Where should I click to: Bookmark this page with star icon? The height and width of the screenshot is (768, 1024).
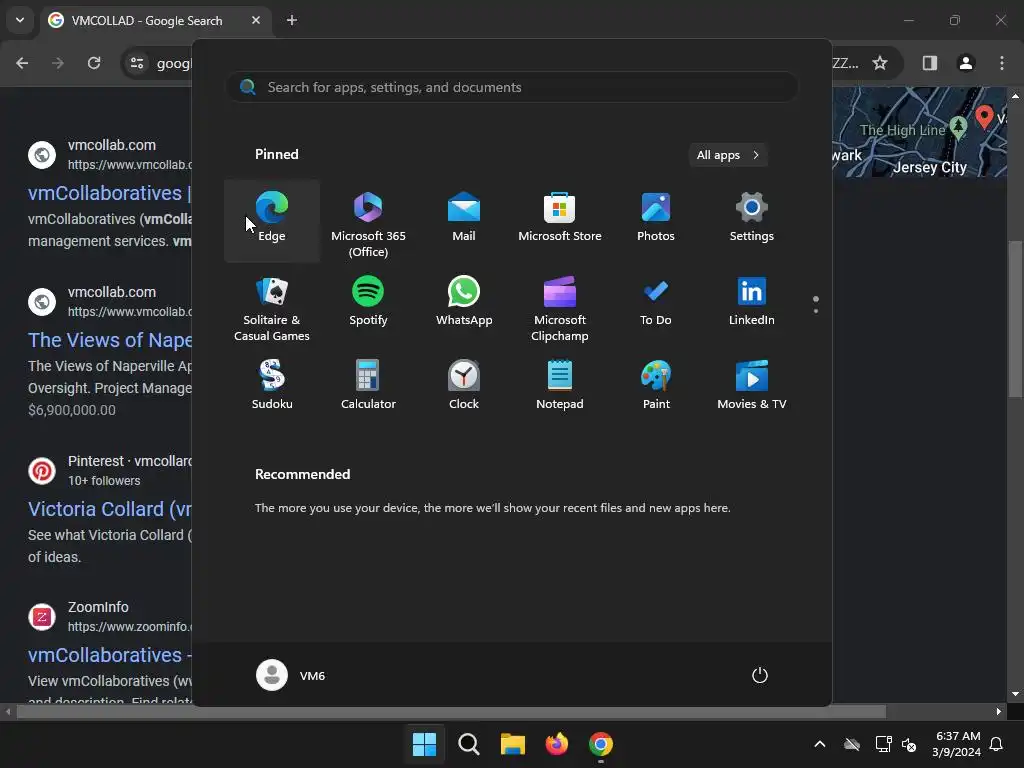coord(880,63)
